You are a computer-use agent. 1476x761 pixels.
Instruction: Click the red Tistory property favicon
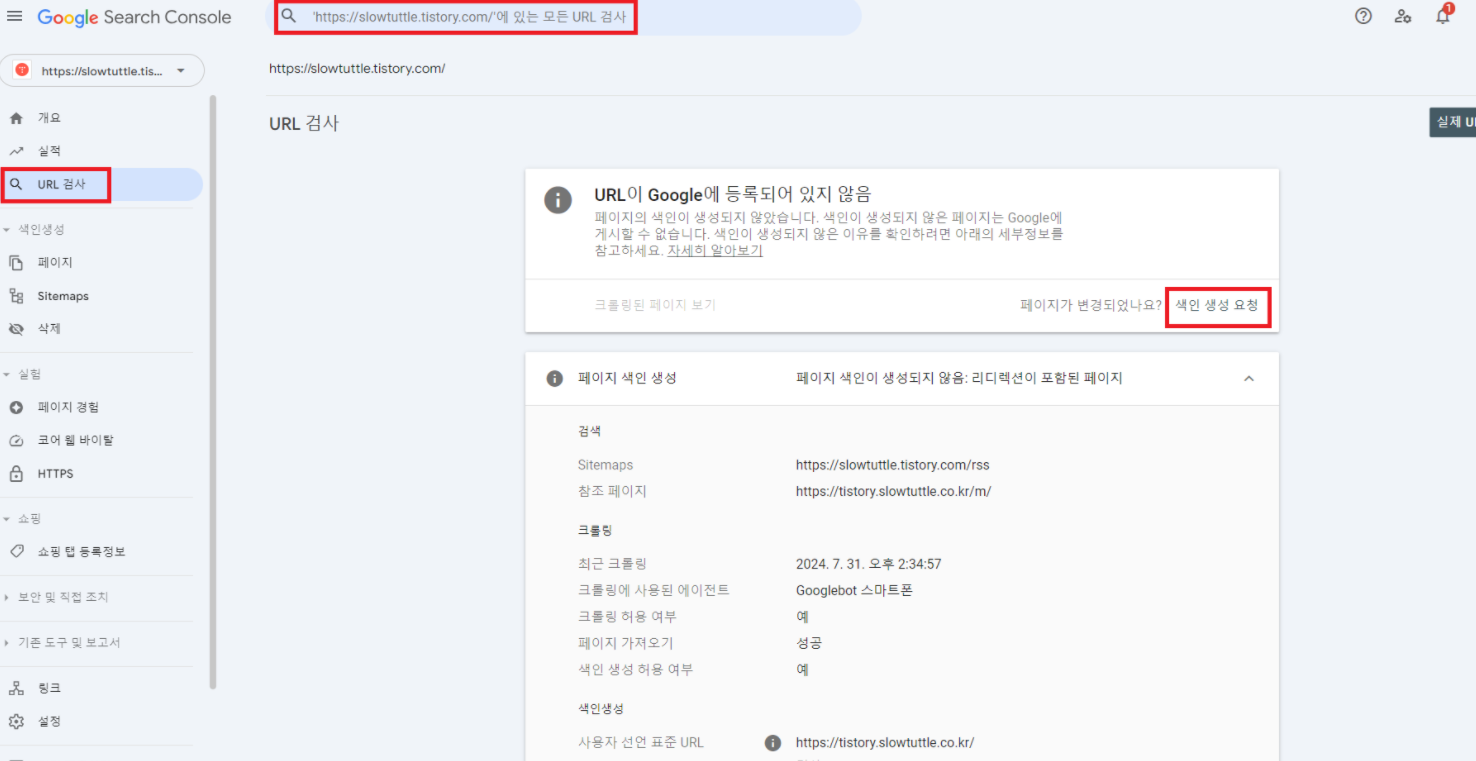point(22,71)
